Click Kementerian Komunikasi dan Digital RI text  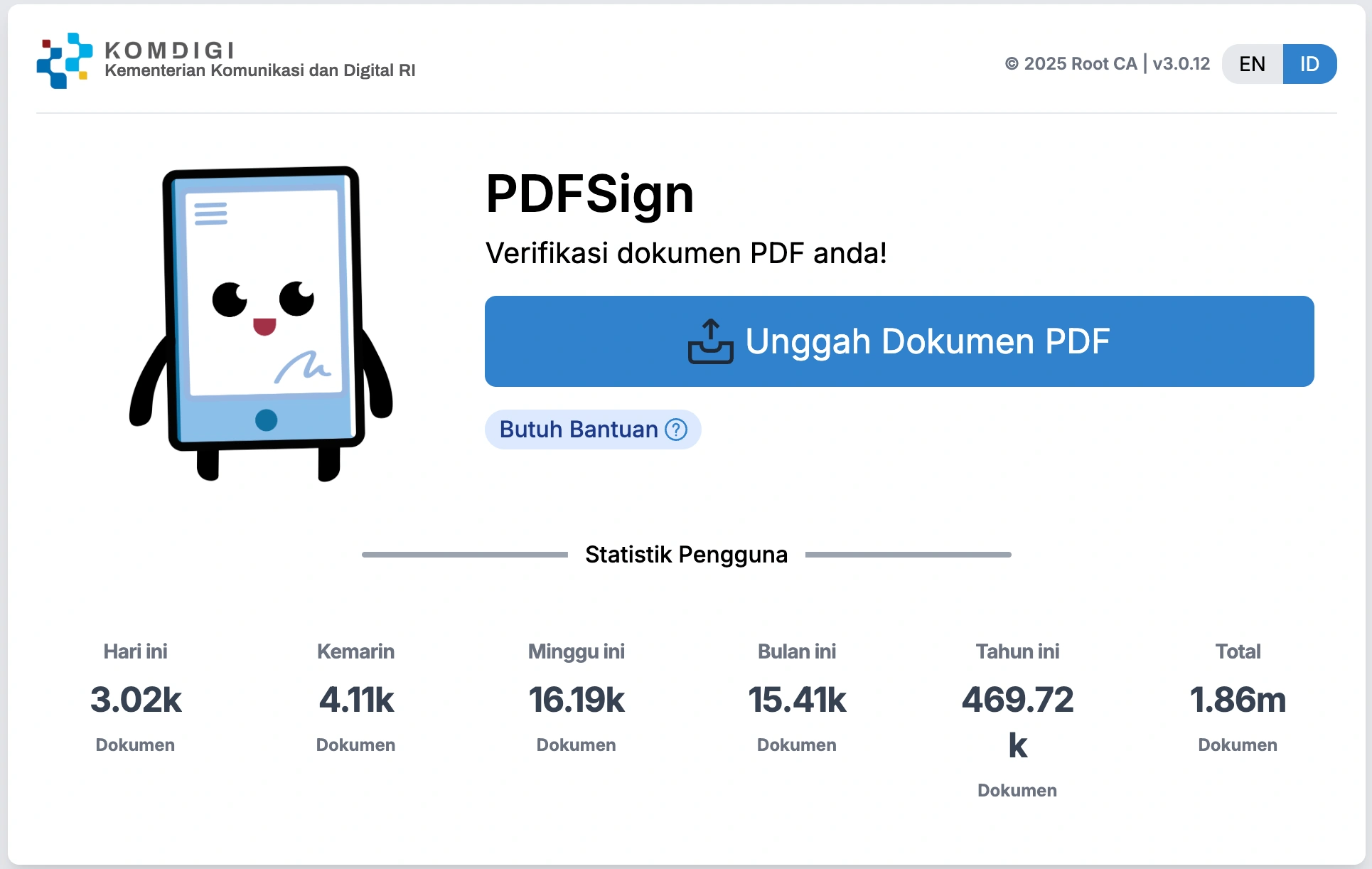coord(260,70)
